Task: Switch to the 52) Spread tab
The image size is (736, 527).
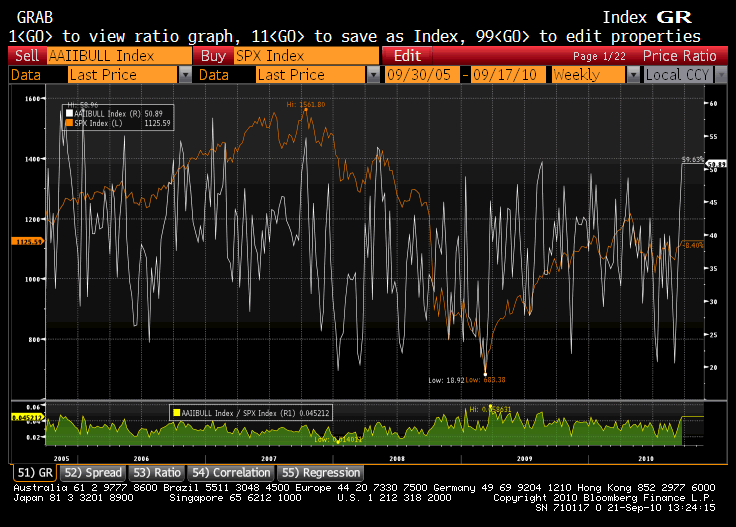Action: click(93, 473)
